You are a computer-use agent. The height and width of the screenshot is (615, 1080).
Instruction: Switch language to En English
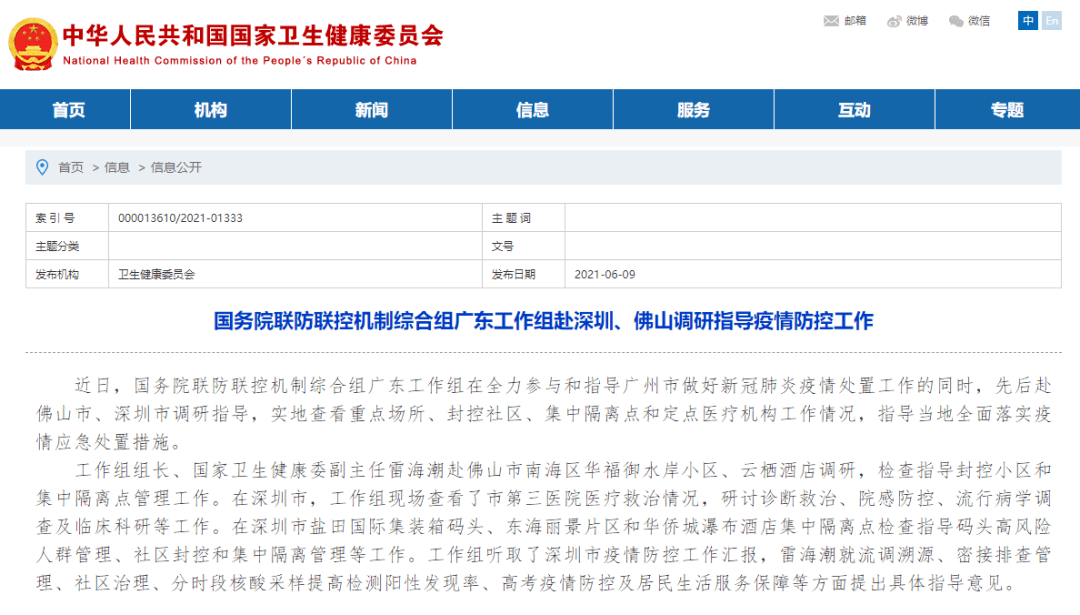pyautogui.click(x=1051, y=21)
